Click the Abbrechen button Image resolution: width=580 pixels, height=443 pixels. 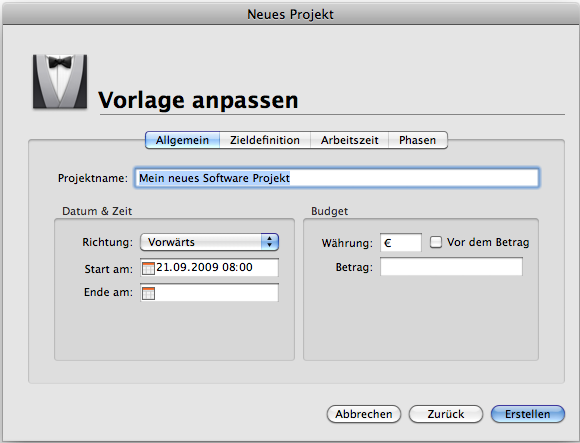364,414
